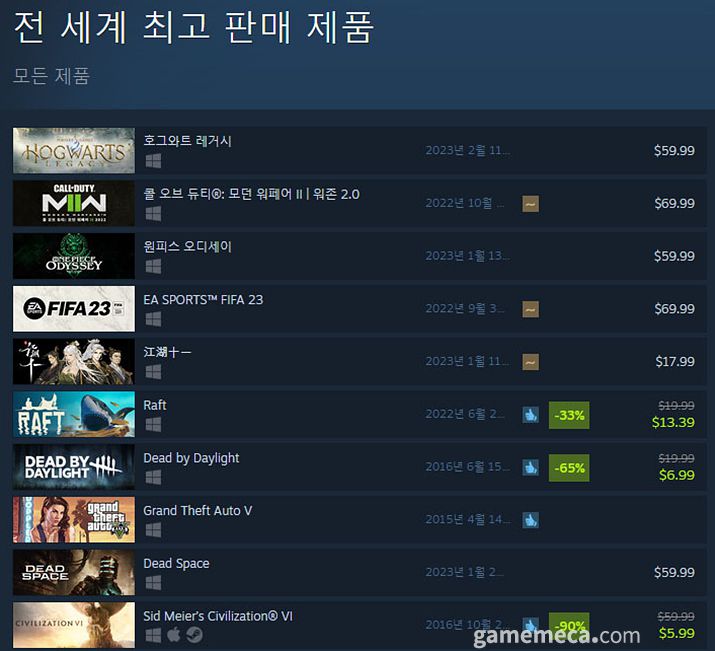Click the positive thumbs-up icon for Raft
The width and height of the screenshot is (715, 651).
click(x=530, y=415)
